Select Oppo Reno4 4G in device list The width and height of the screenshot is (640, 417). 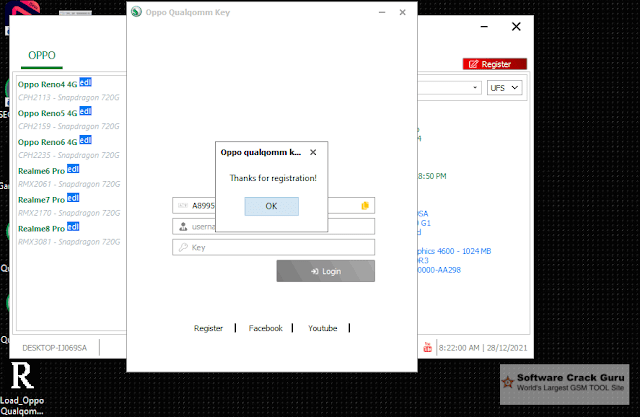[x=47, y=84]
